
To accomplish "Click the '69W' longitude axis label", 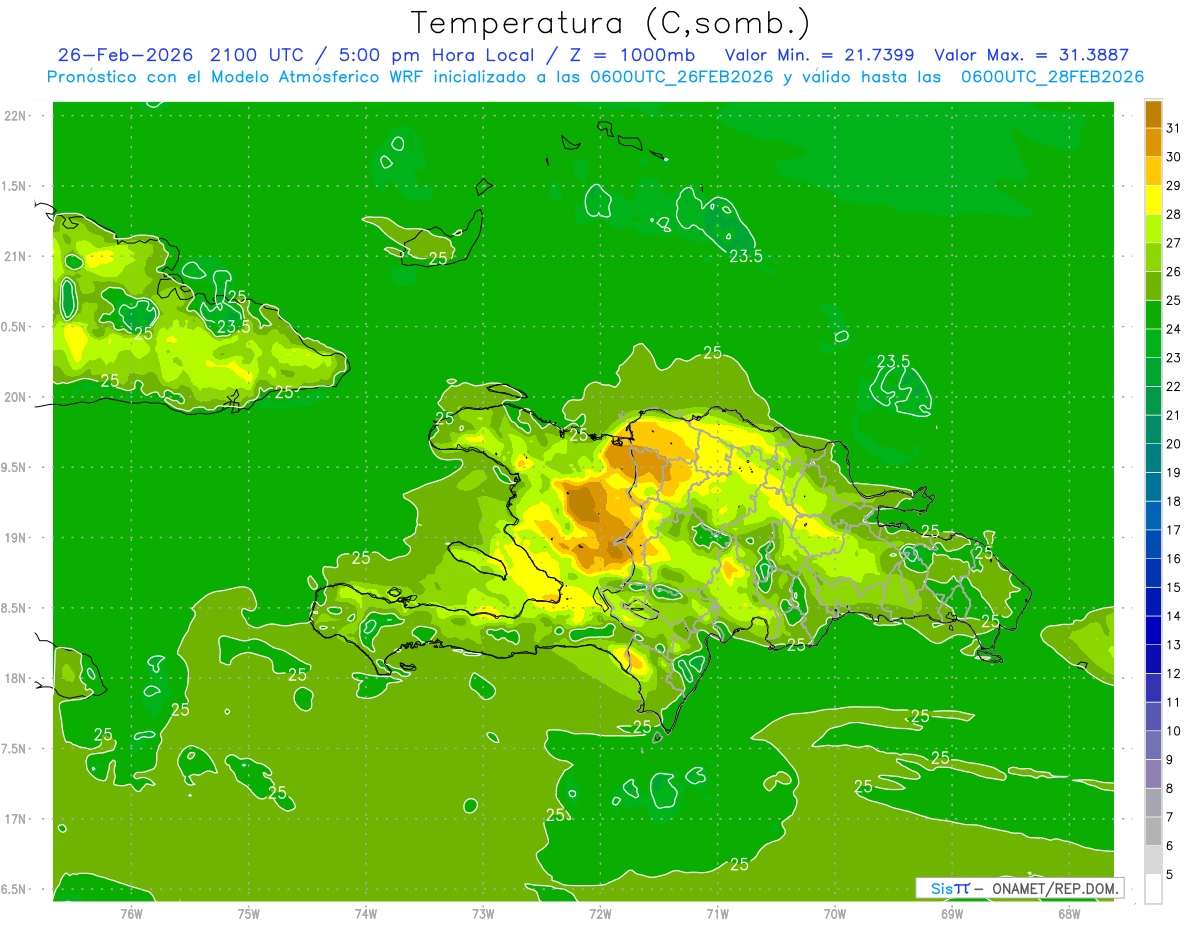I will 952,913.
